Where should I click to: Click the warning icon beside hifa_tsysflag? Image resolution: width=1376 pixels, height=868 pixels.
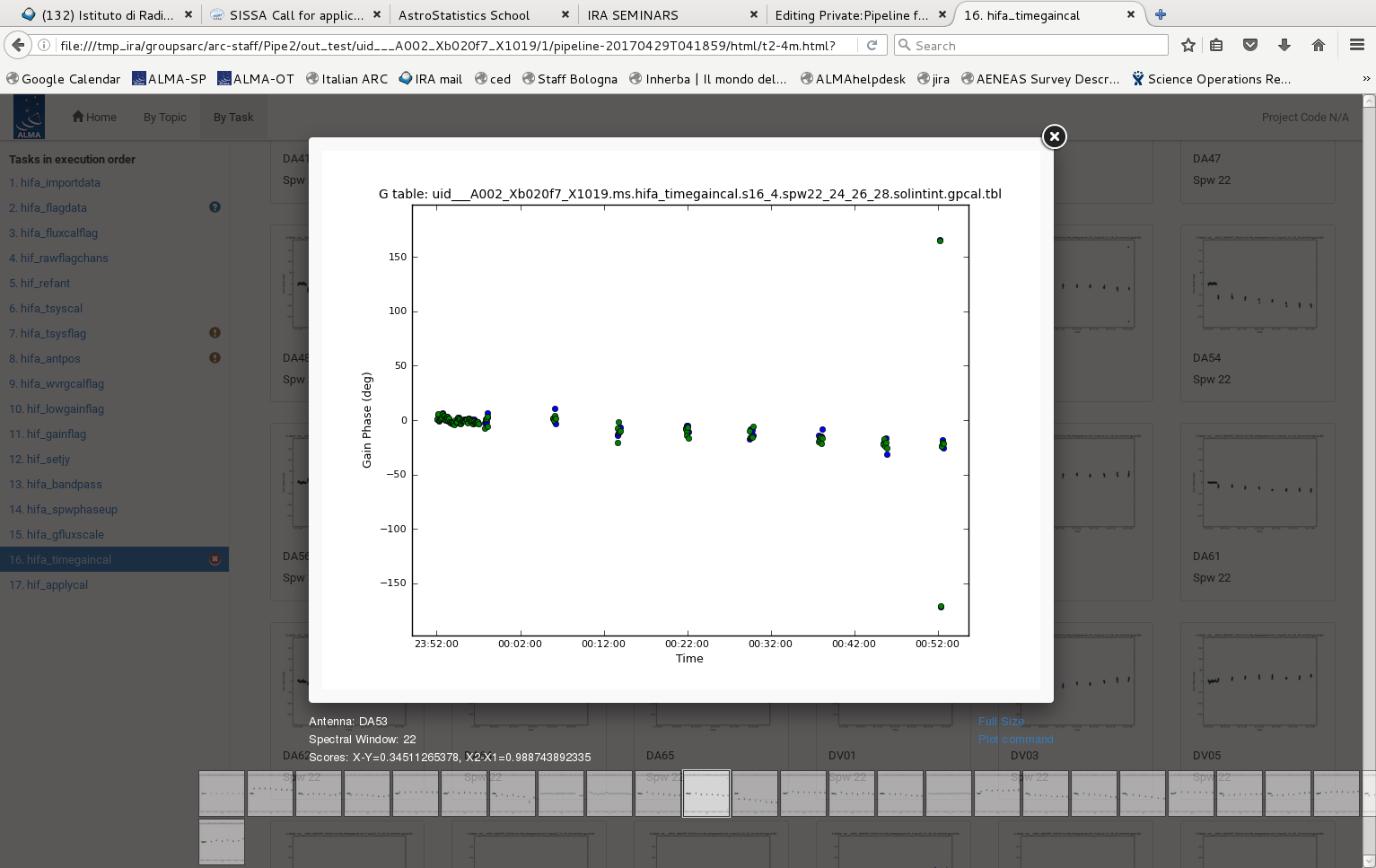coord(215,333)
